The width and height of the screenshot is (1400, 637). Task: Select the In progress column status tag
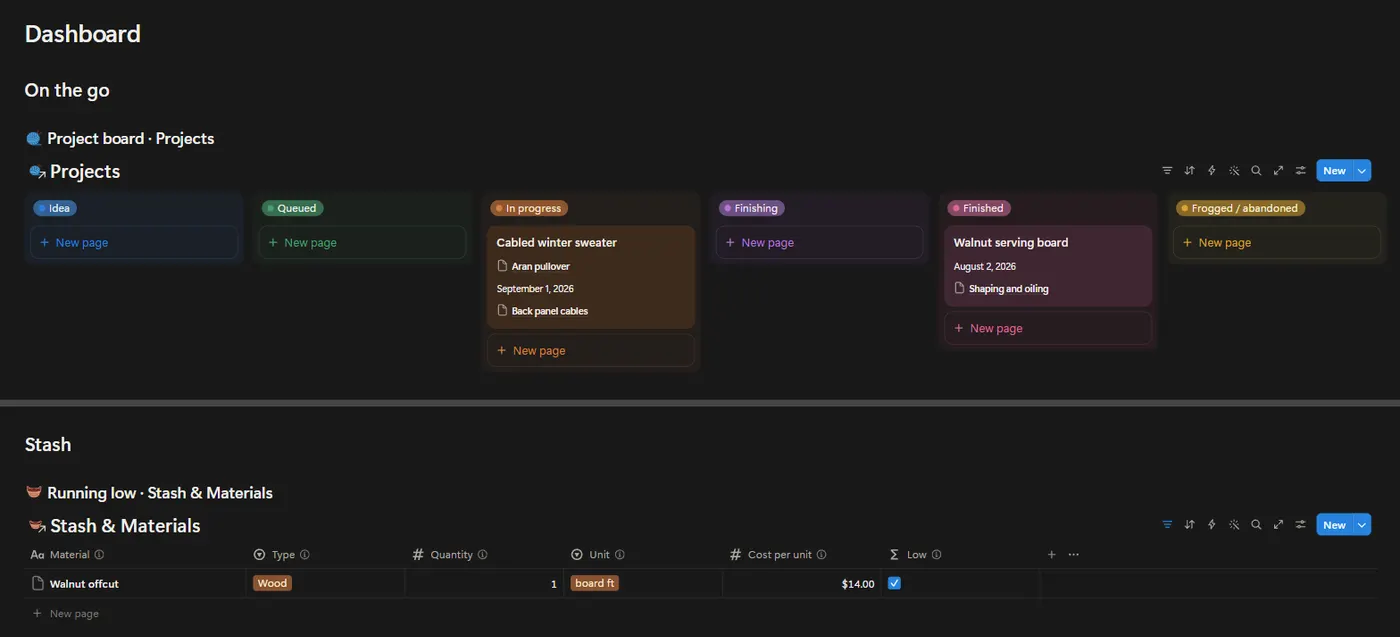[529, 208]
